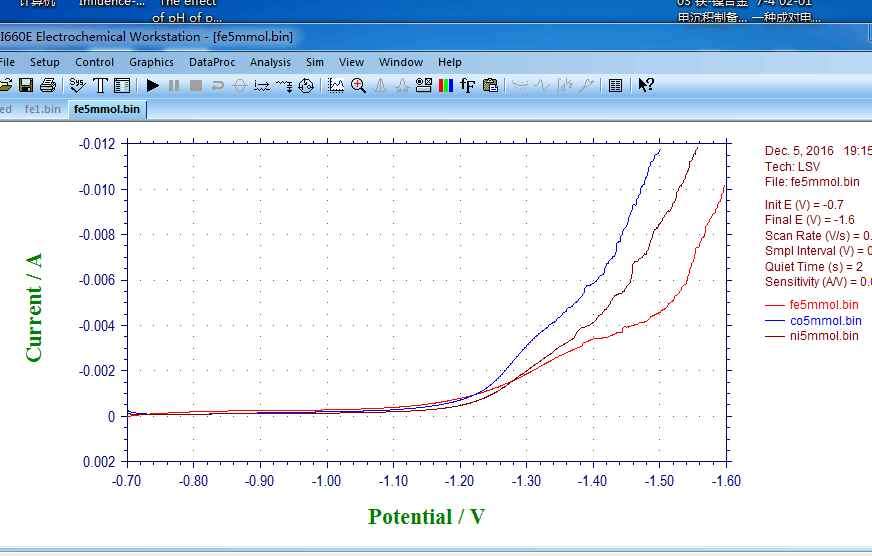Click the Peak Definition icon
The height and width of the screenshot is (556, 872).
pyautogui.click(x=402, y=86)
